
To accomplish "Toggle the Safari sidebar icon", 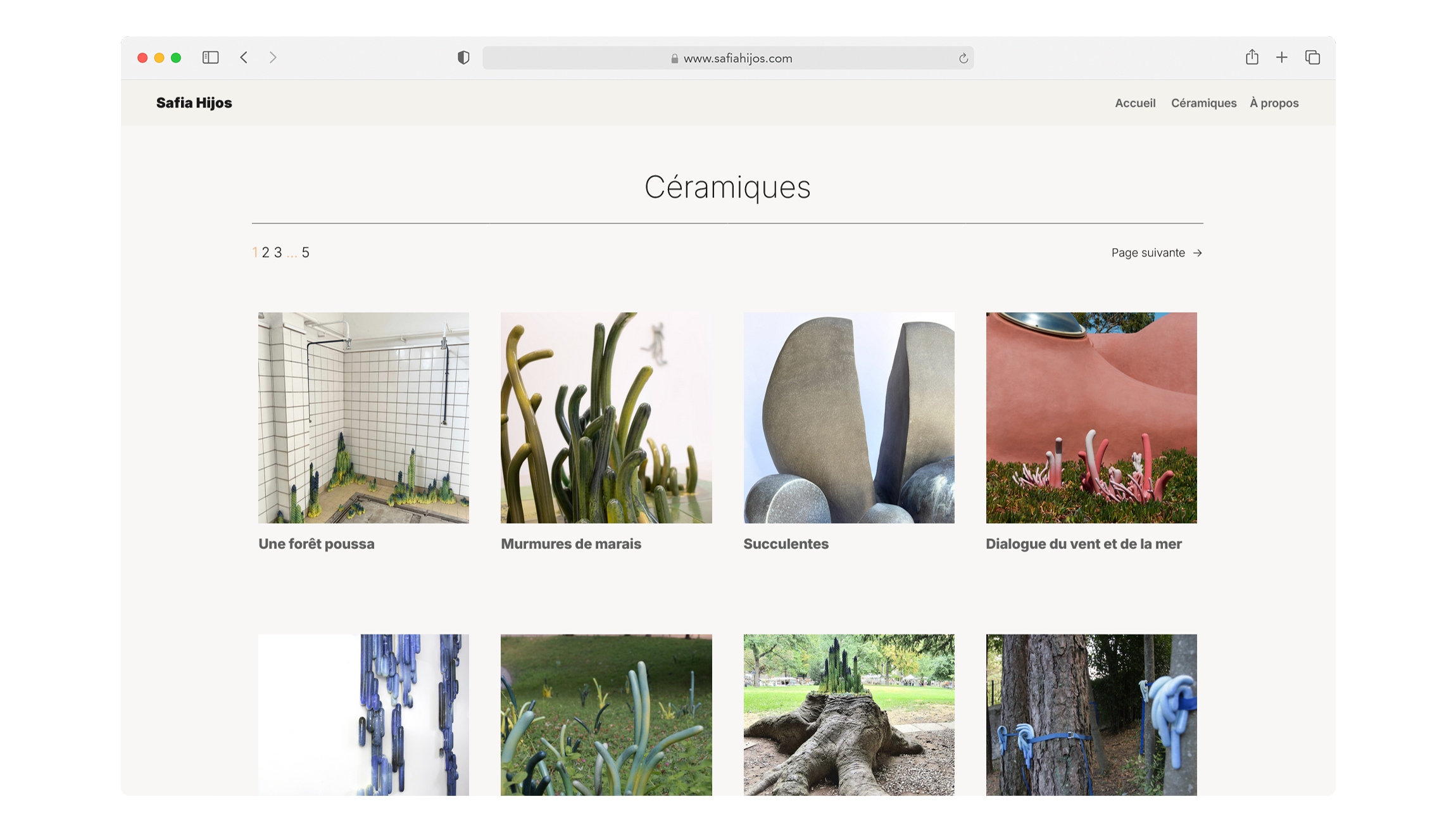I will [210, 58].
